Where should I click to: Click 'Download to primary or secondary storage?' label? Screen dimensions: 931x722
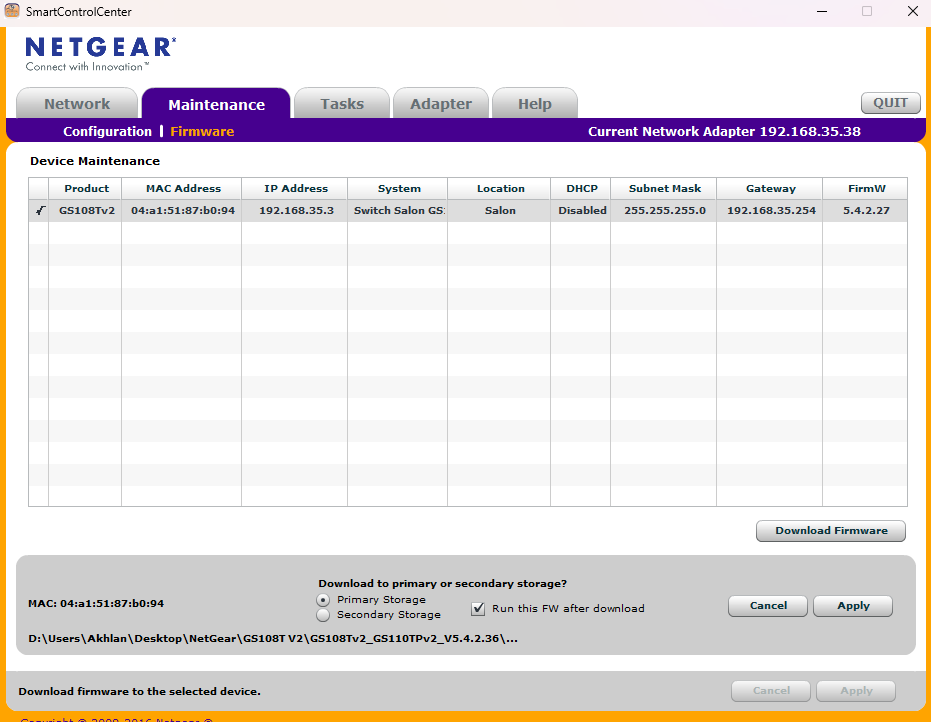coord(442,584)
